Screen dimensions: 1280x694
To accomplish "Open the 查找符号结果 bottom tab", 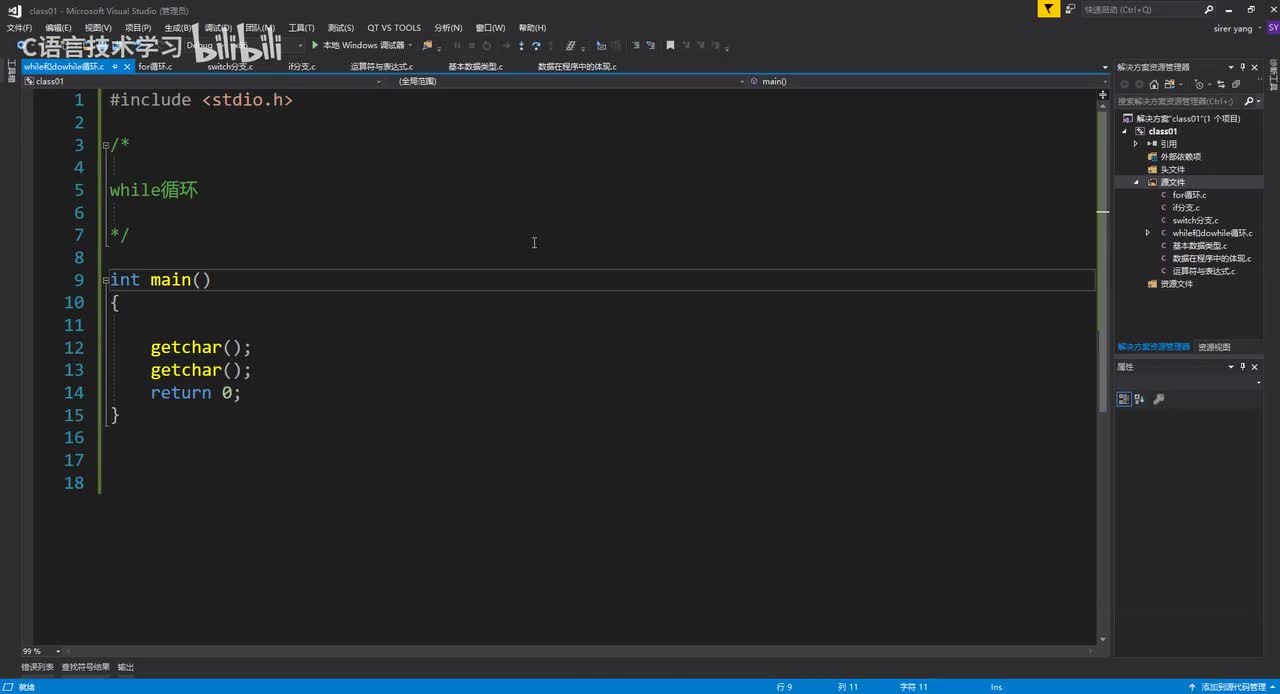I will (85, 667).
